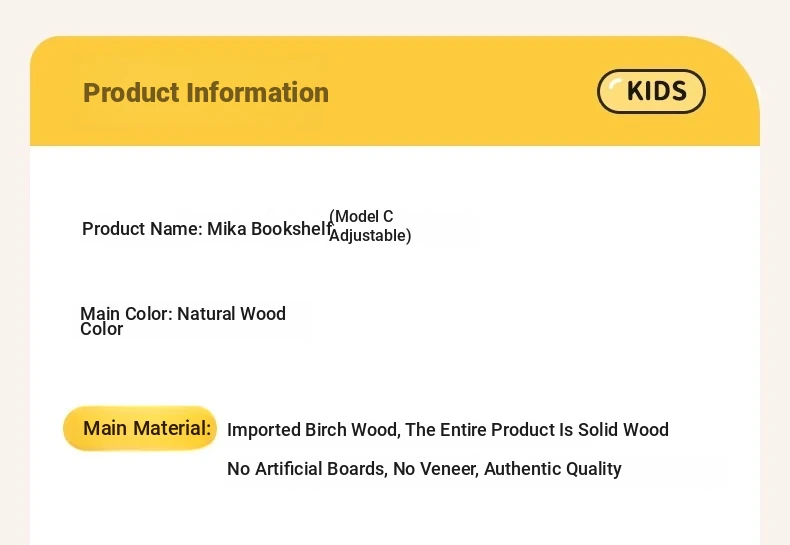Click the Authentic Quality phrase

[x=553, y=469]
